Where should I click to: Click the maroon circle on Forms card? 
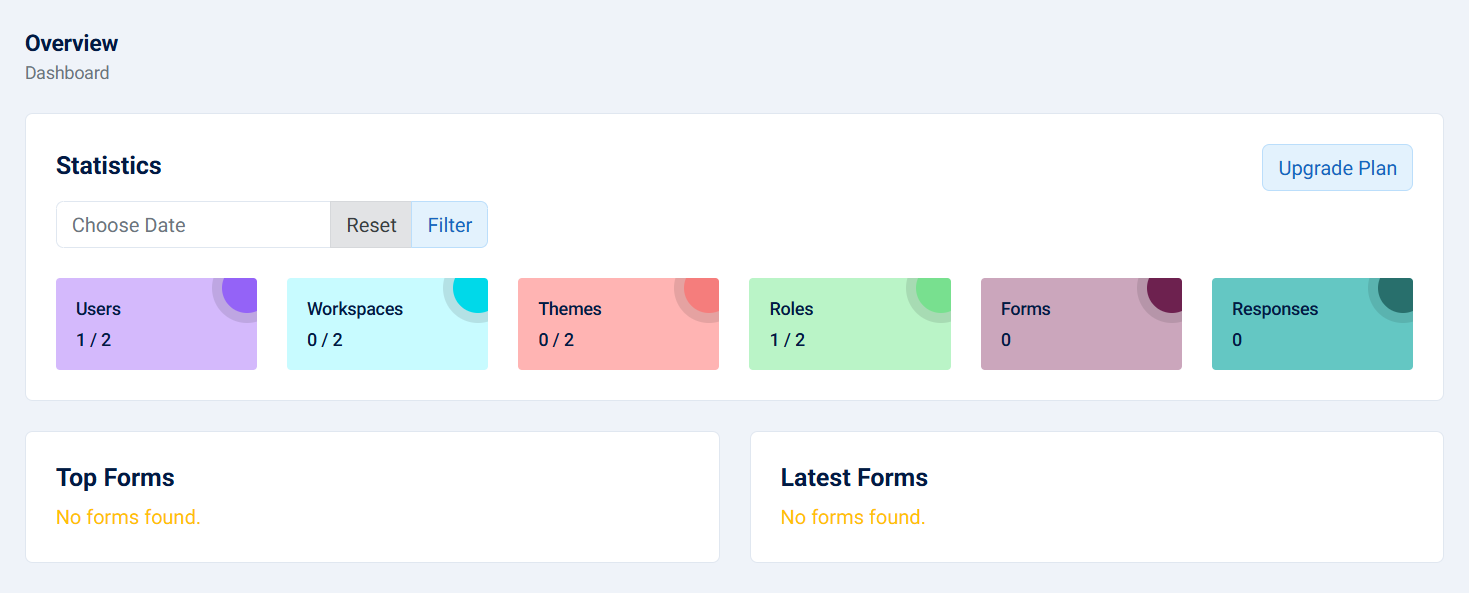(x=1166, y=294)
